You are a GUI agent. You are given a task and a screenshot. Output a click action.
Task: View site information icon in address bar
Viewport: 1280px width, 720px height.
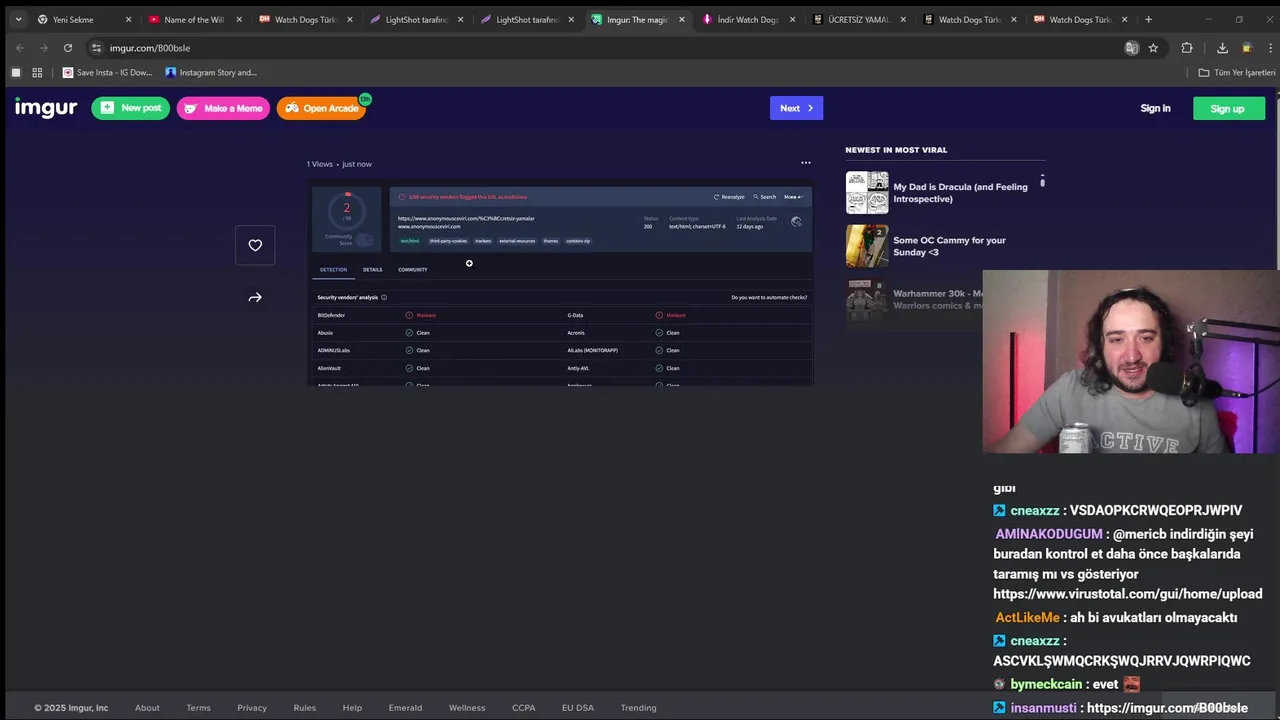96,48
